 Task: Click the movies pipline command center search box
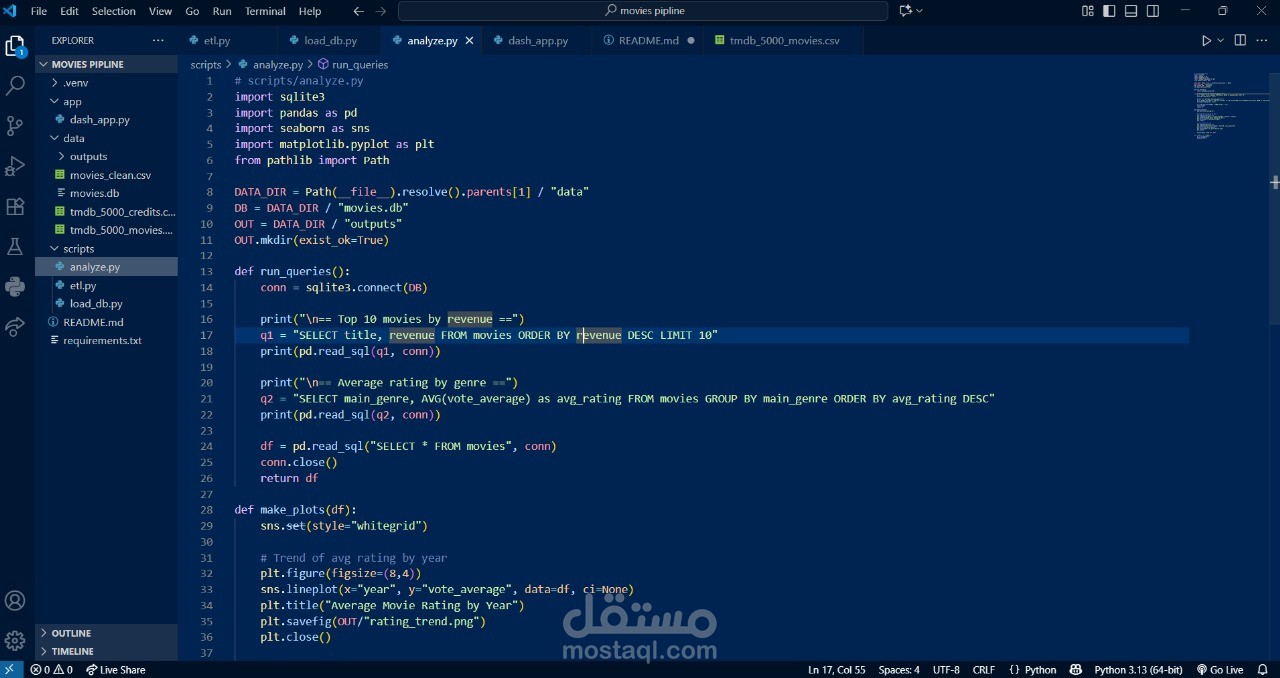coord(643,11)
